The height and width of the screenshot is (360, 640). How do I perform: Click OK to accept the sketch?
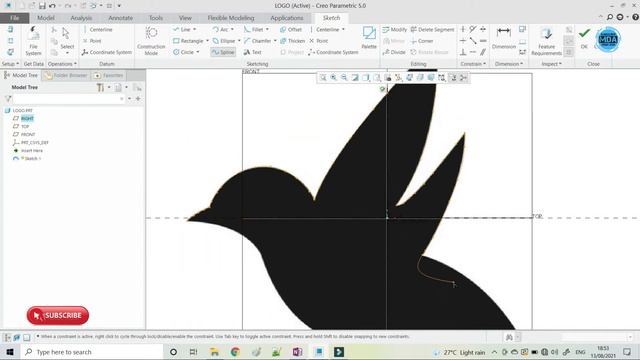coord(584,38)
